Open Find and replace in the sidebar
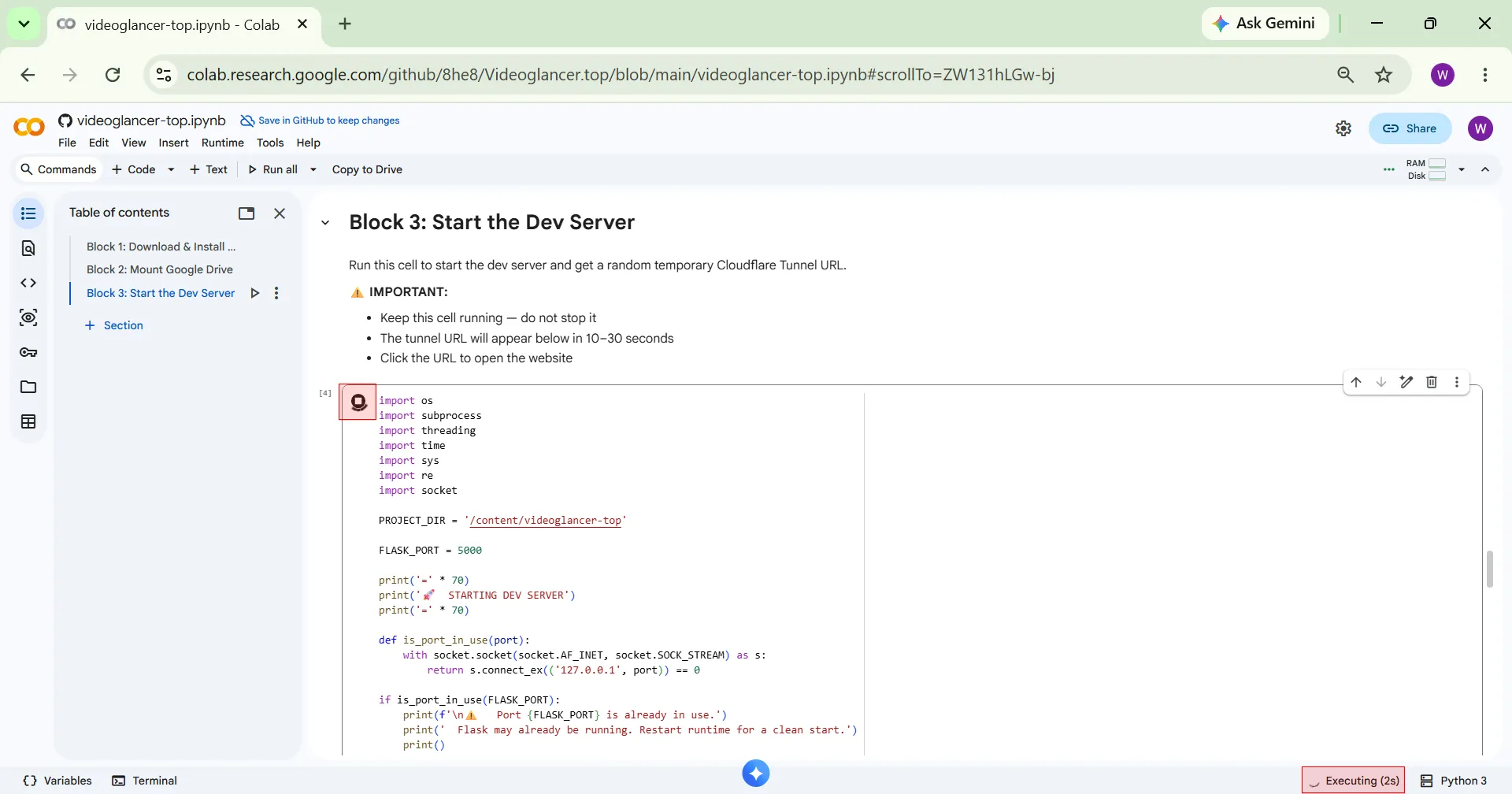The width and height of the screenshot is (1512, 794). pyautogui.click(x=28, y=248)
